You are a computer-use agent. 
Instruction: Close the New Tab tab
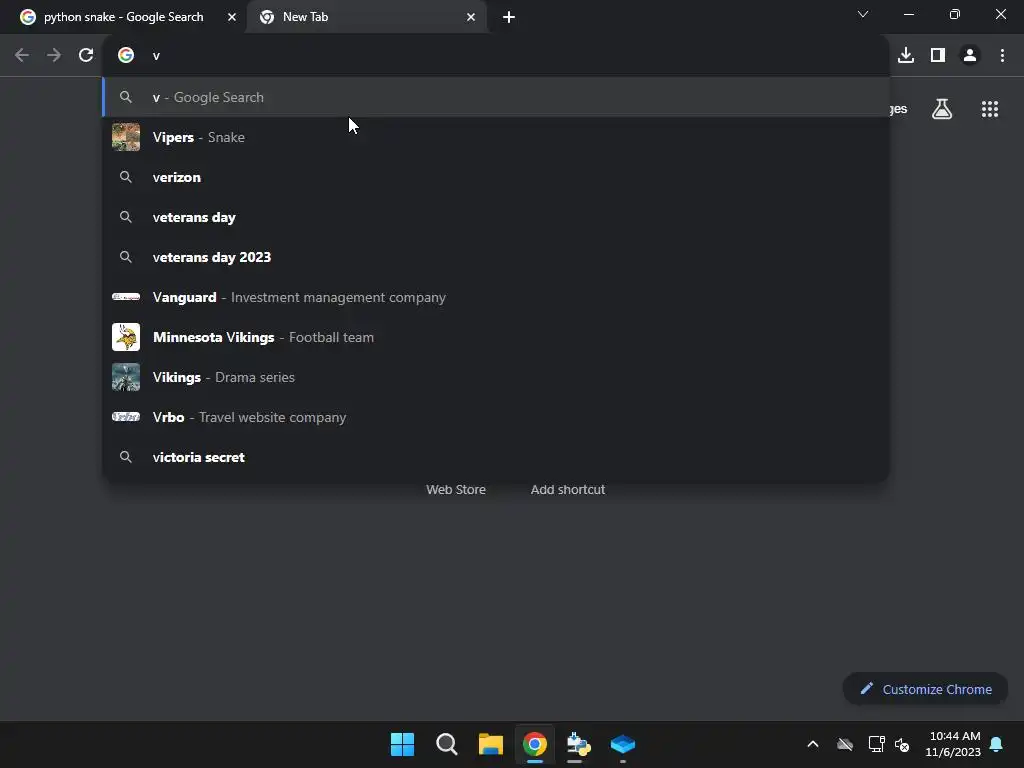pyautogui.click(x=471, y=17)
